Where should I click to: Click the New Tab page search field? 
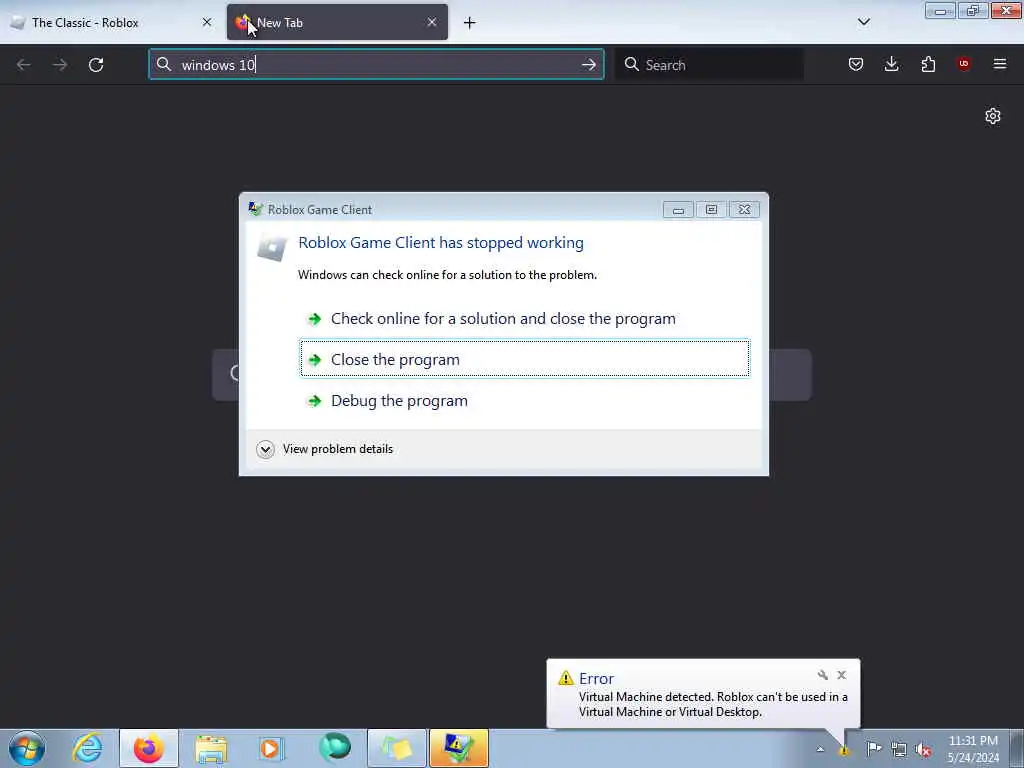point(512,374)
